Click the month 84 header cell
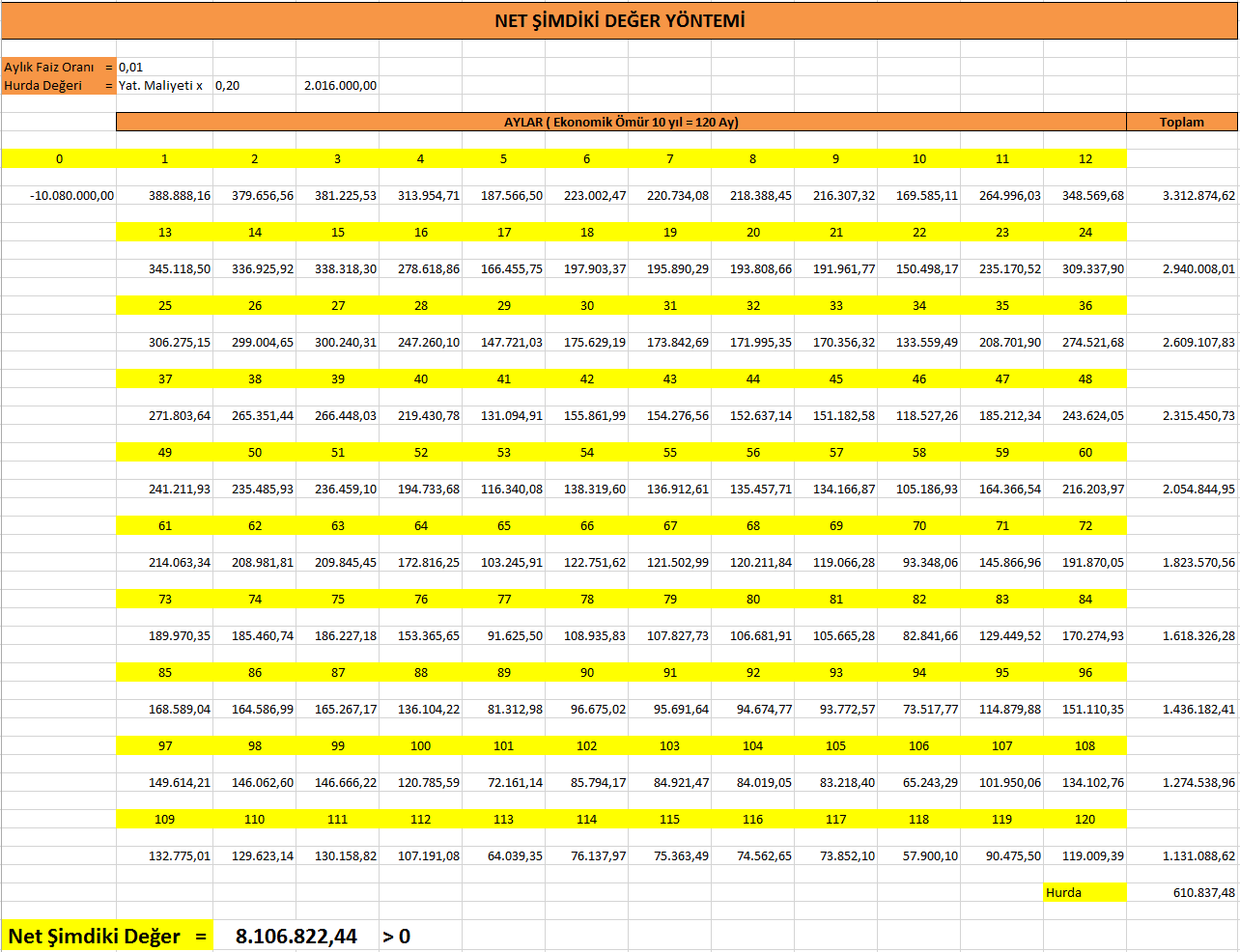 [x=1085, y=600]
